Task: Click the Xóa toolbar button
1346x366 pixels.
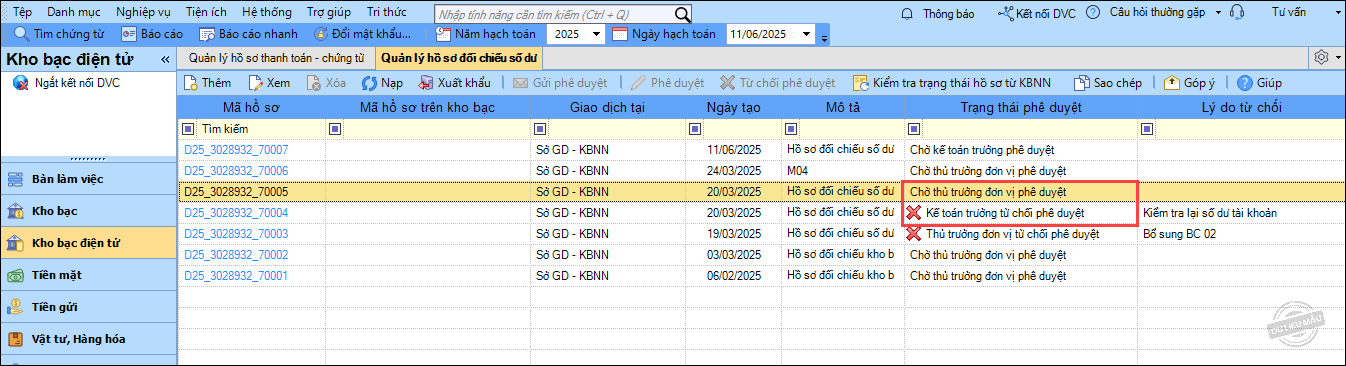Action: (326, 83)
